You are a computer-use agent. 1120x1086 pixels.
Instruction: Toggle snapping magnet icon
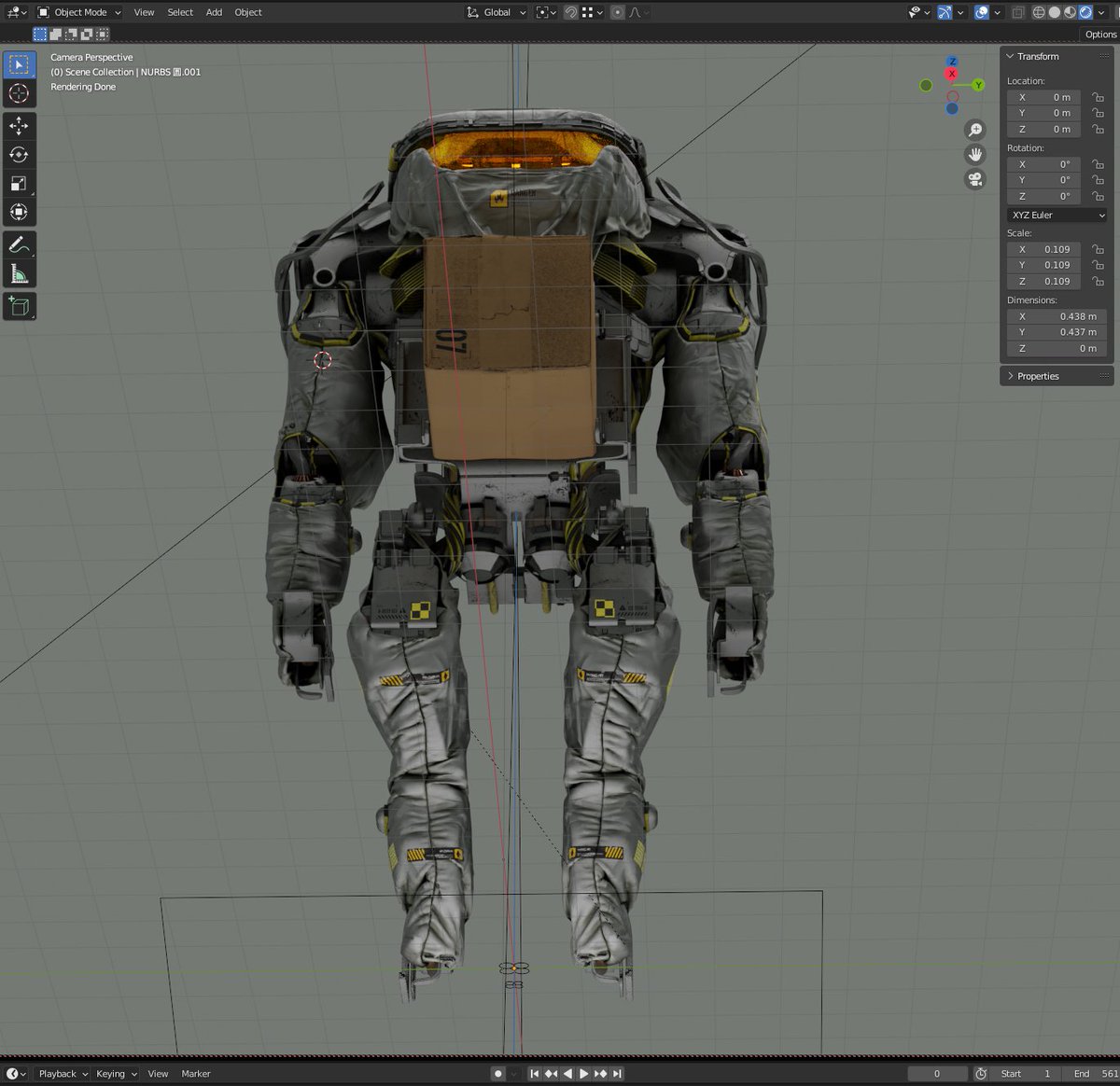[x=570, y=12]
